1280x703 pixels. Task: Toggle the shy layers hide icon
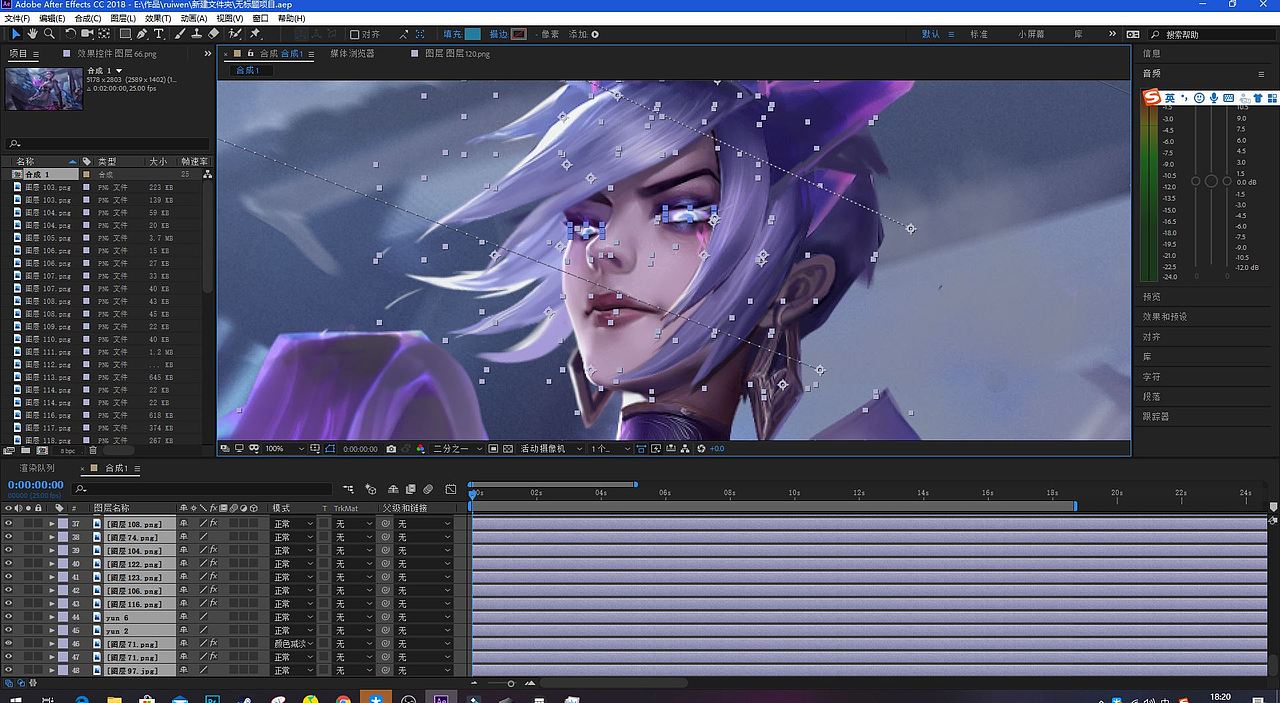click(x=393, y=489)
